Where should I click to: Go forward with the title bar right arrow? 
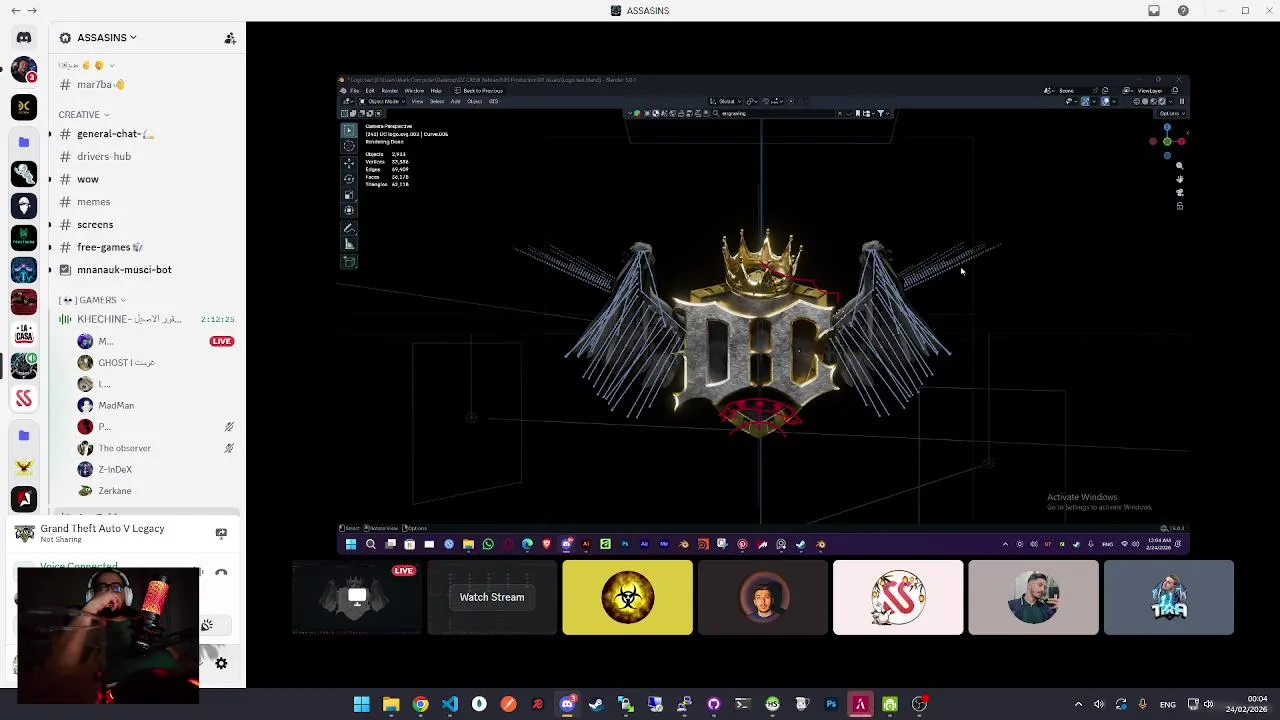(32, 11)
